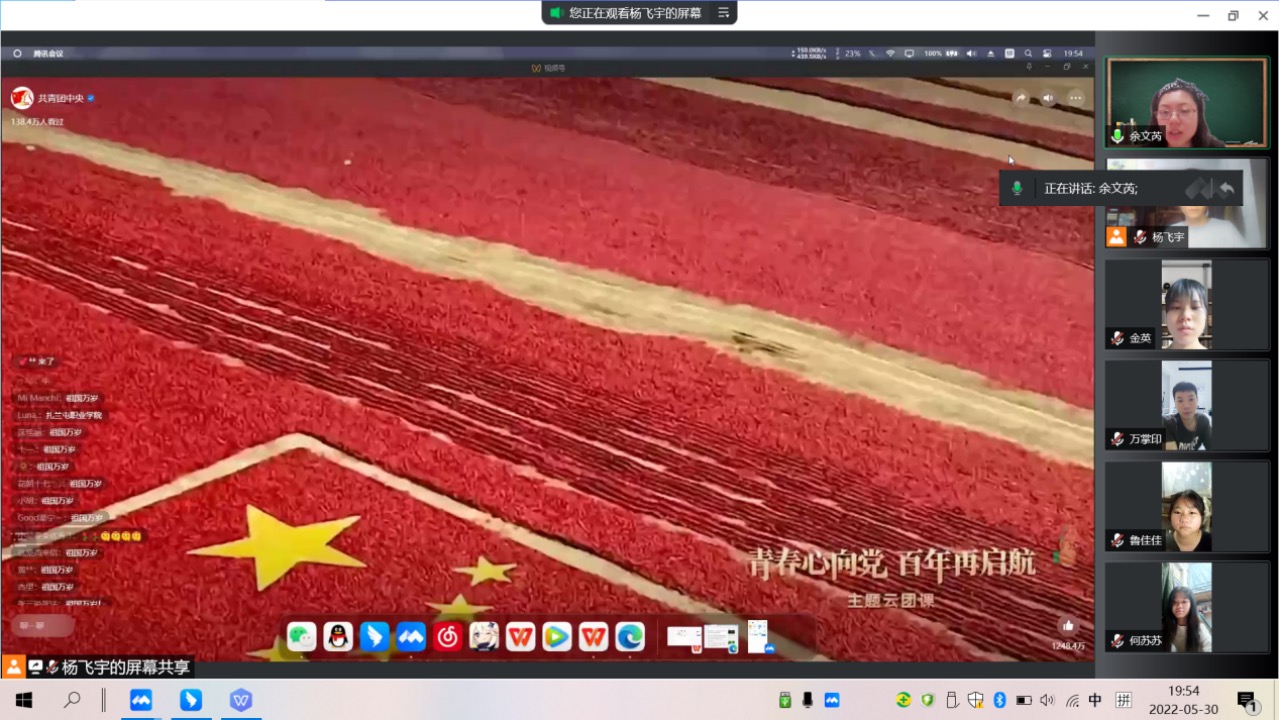Open DingTalk from the shared-screen dock
Viewport: 1279px width, 720px height.
pos(375,636)
